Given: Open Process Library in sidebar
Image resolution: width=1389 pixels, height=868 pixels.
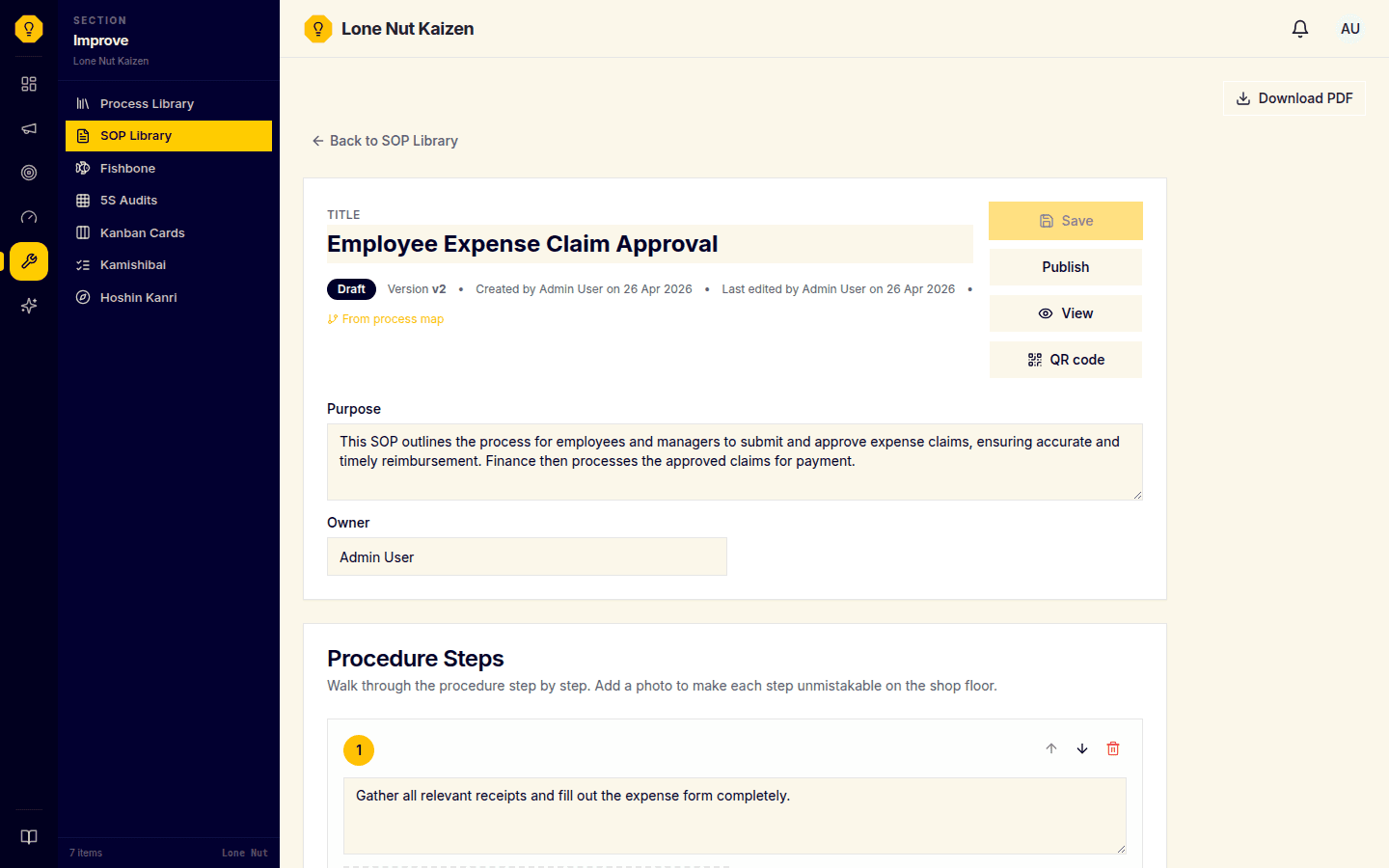Looking at the screenshot, I should point(169,103).
